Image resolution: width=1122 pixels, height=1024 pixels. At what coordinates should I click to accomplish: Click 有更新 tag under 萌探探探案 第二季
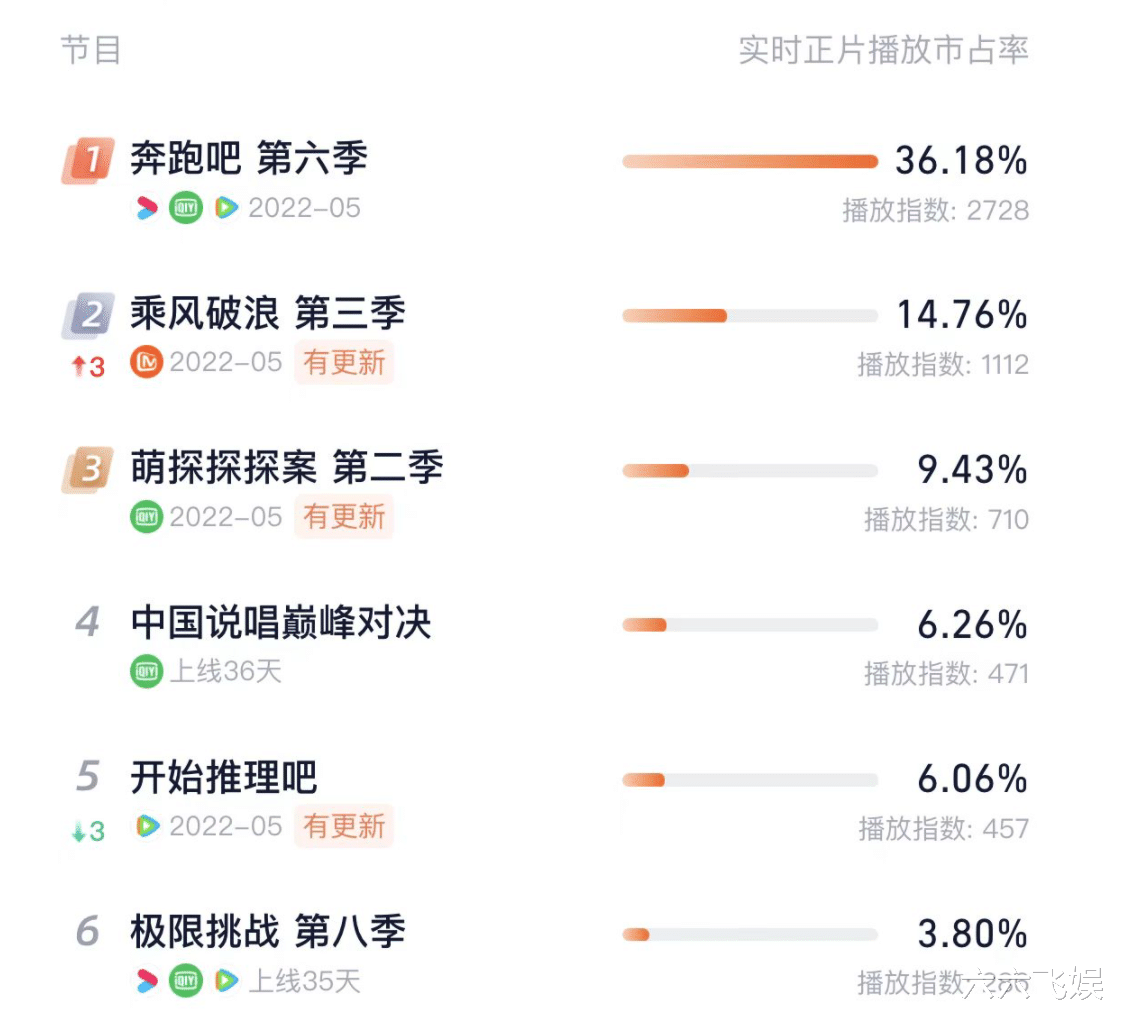coord(344,517)
